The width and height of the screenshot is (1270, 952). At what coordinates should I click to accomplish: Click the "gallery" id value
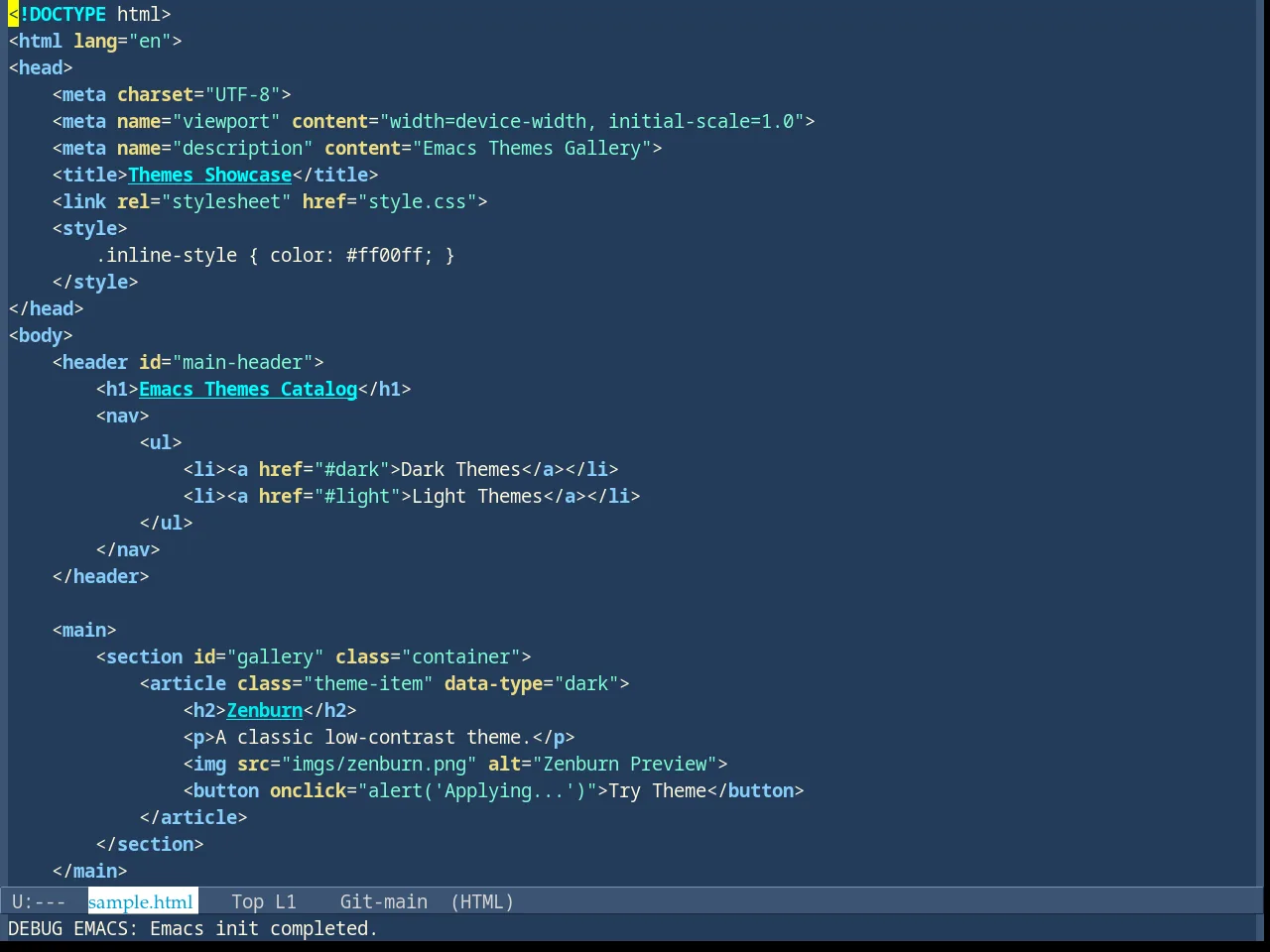(x=276, y=656)
